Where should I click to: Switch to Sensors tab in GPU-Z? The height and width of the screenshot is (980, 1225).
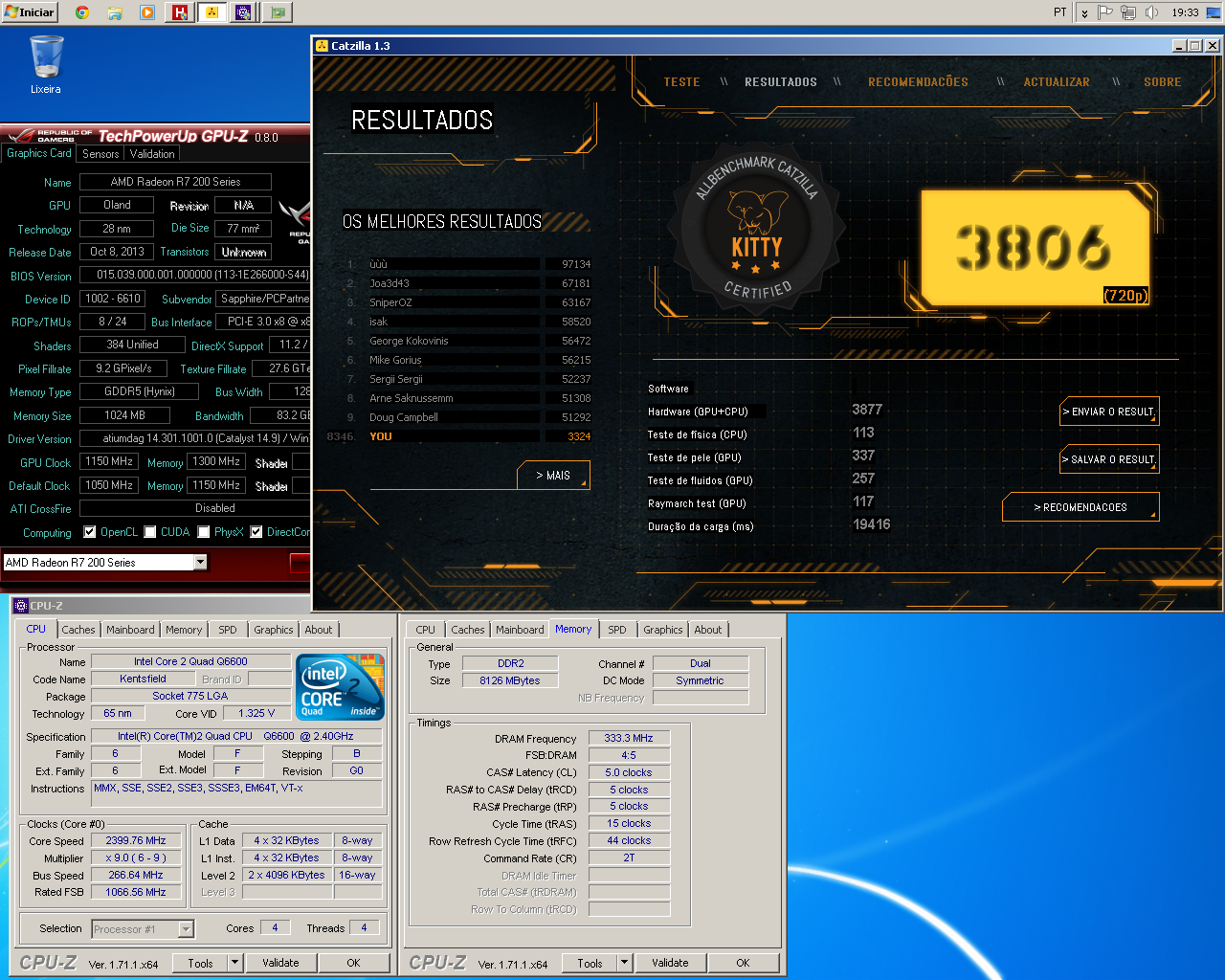tap(100, 154)
